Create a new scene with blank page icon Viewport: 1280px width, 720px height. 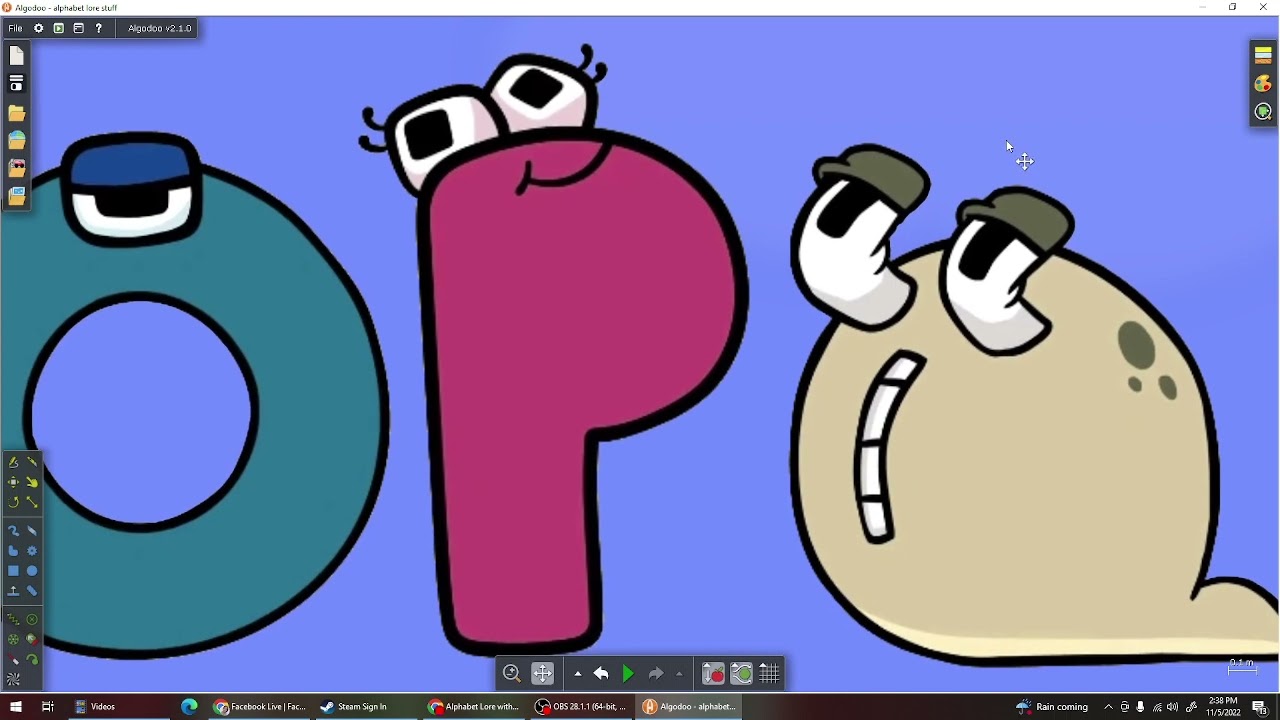click(16, 57)
